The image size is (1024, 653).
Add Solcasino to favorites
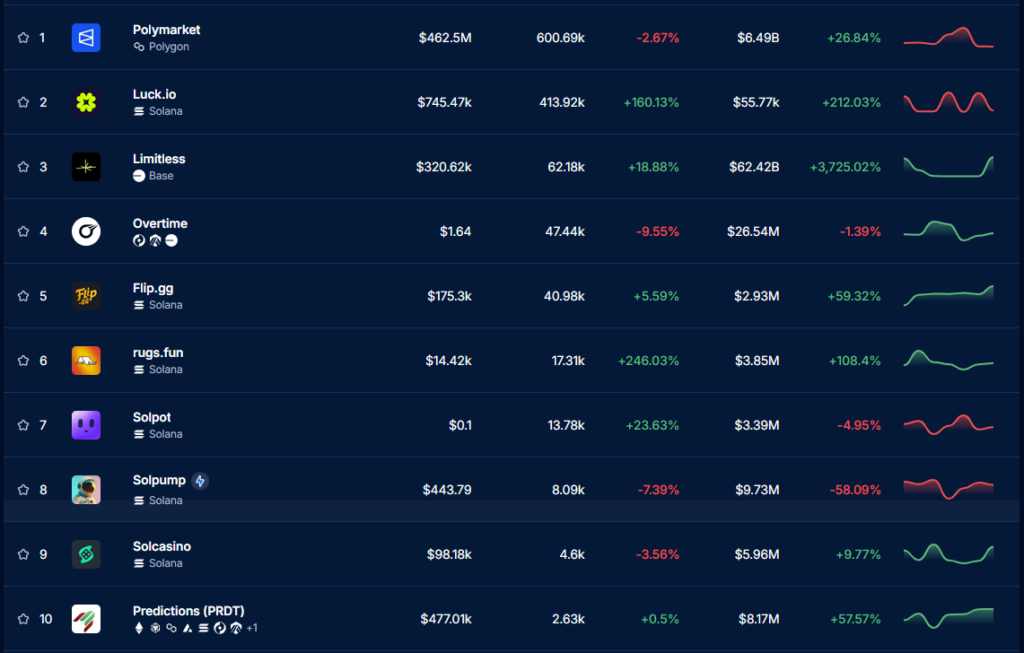coord(24,555)
